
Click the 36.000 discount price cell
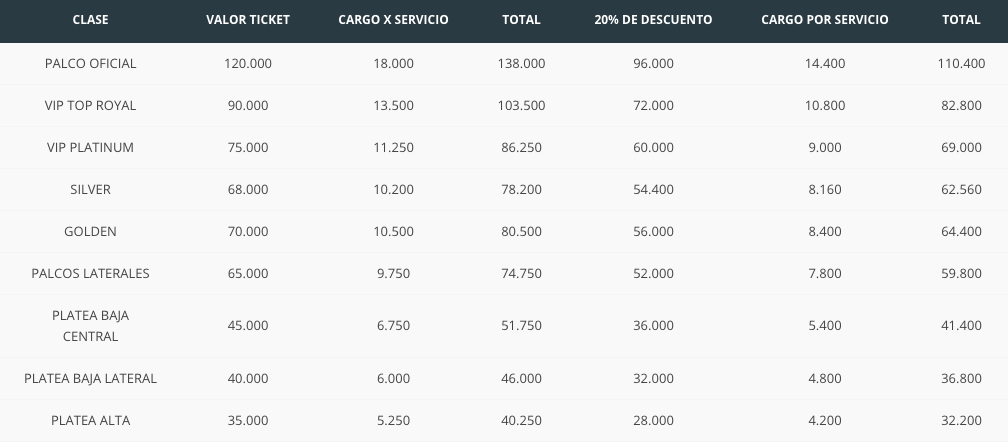653,326
